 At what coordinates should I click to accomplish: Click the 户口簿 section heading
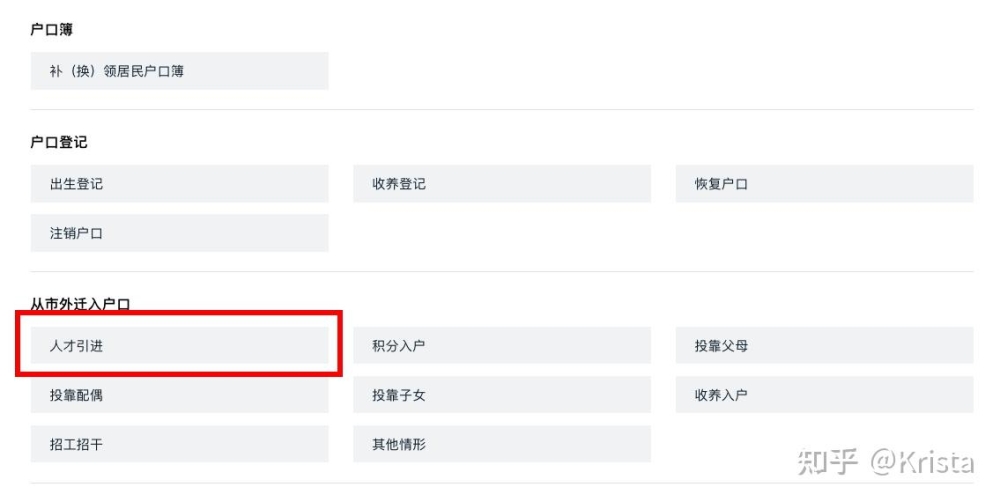coord(52,29)
